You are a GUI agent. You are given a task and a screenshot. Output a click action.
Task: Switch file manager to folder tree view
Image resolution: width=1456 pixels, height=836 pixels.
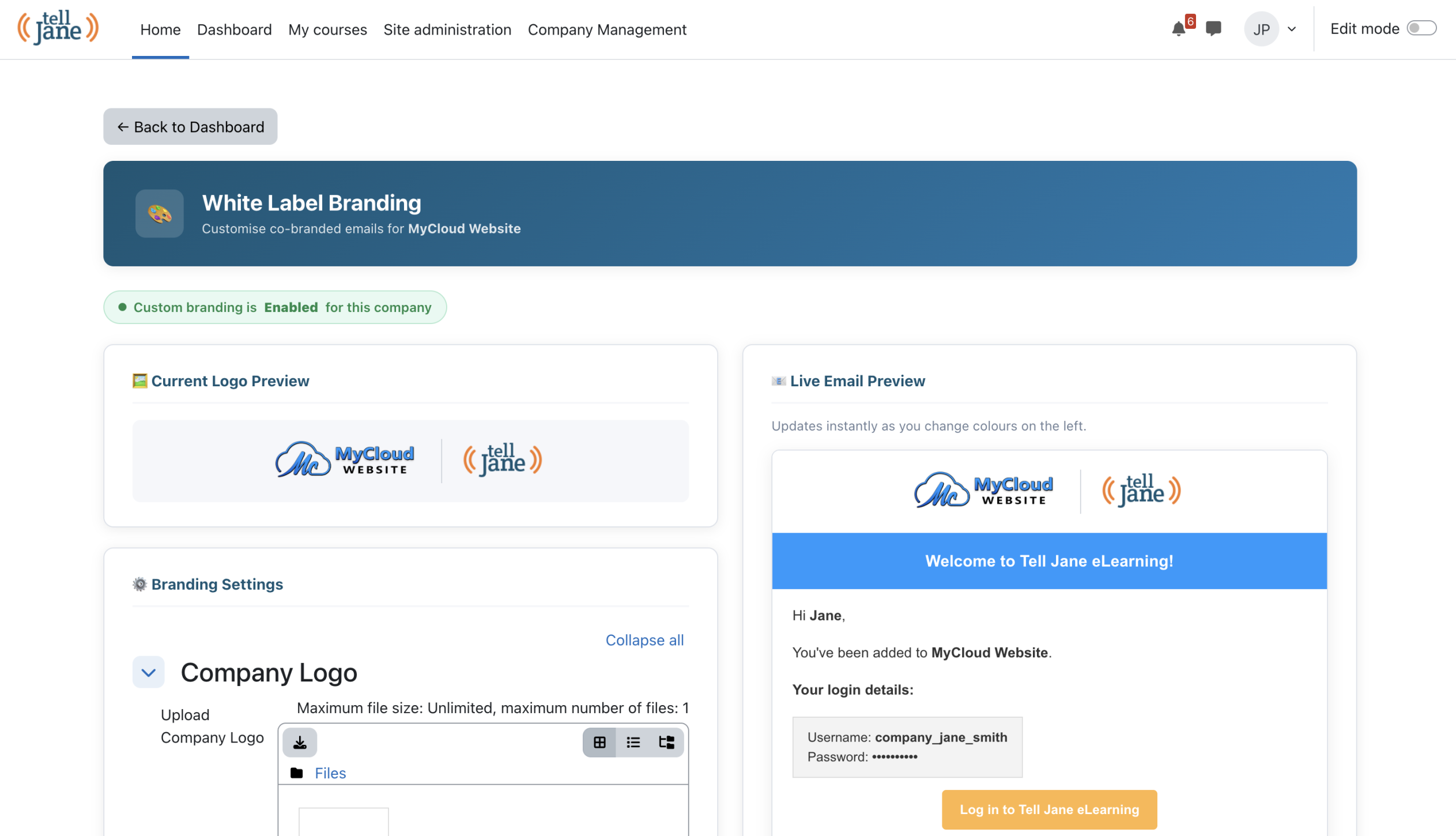(x=666, y=743)
